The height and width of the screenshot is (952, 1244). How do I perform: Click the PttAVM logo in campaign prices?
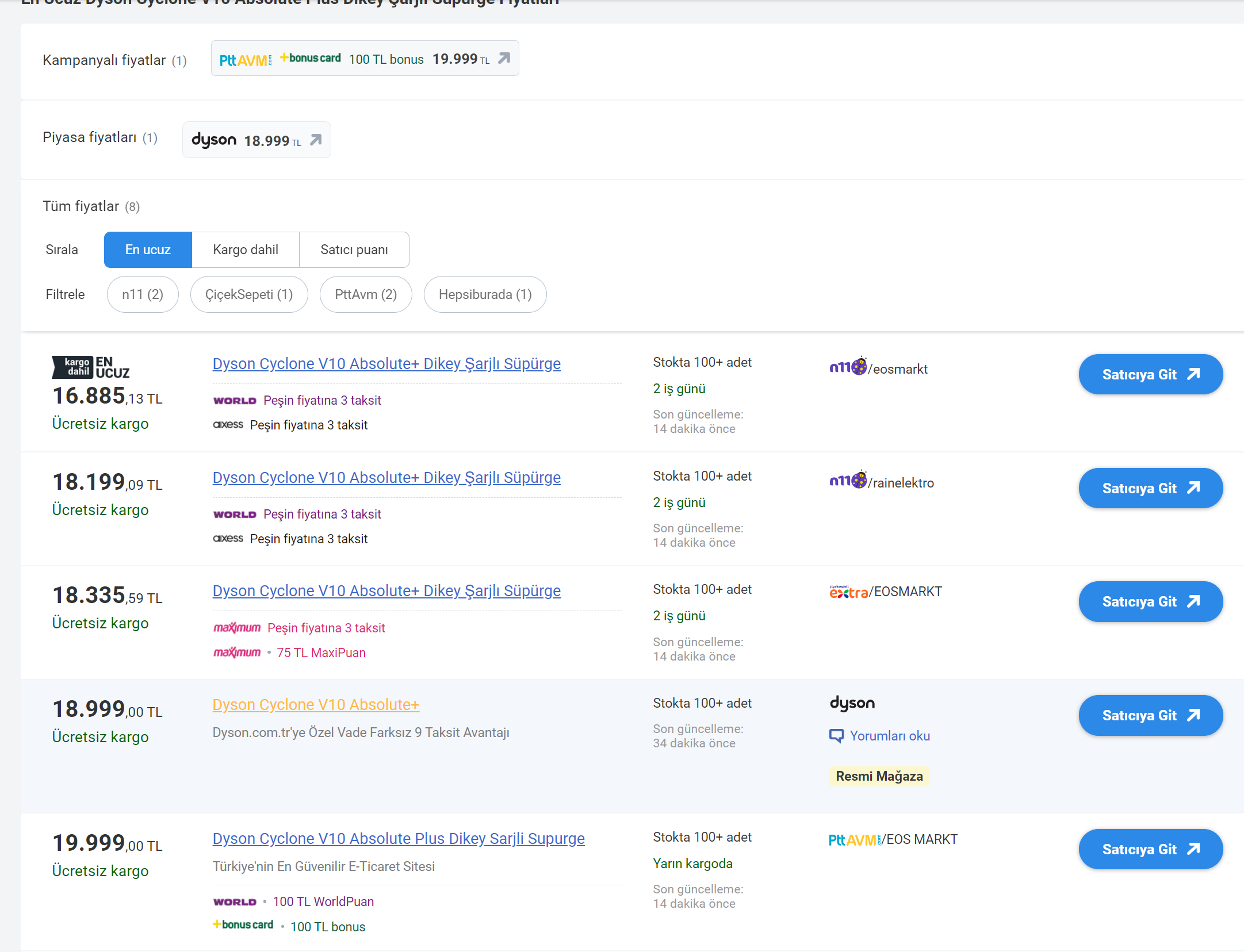point(246,60)
